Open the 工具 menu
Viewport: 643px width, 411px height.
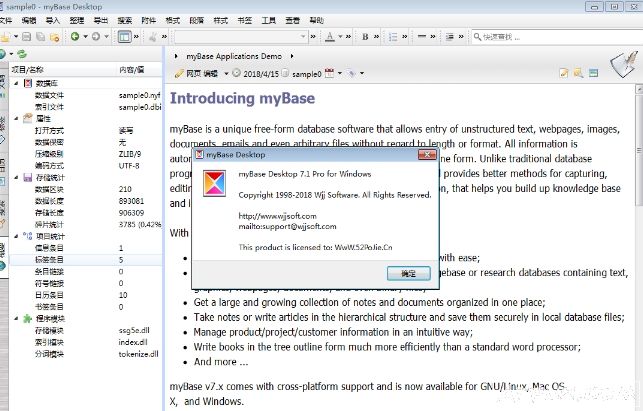coord(269,21)
